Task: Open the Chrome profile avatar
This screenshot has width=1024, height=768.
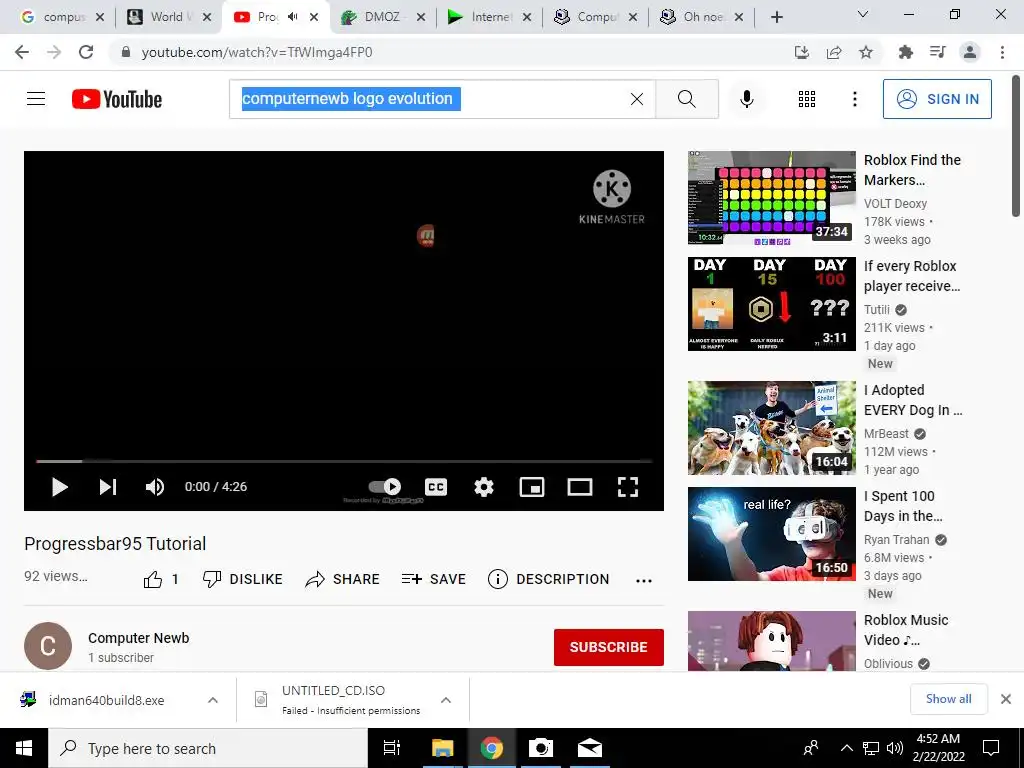Action: (970, 52)
